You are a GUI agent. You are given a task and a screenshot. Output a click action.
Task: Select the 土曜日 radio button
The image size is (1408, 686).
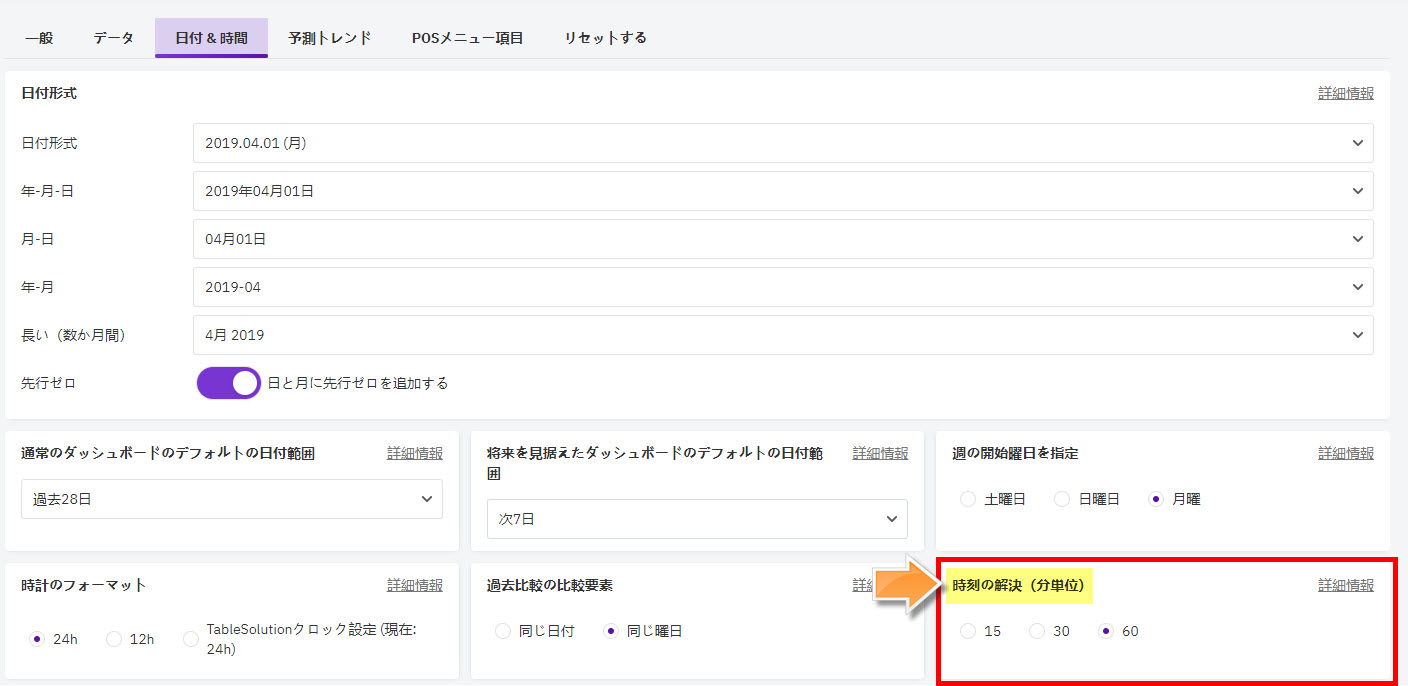tap(968, 499)
